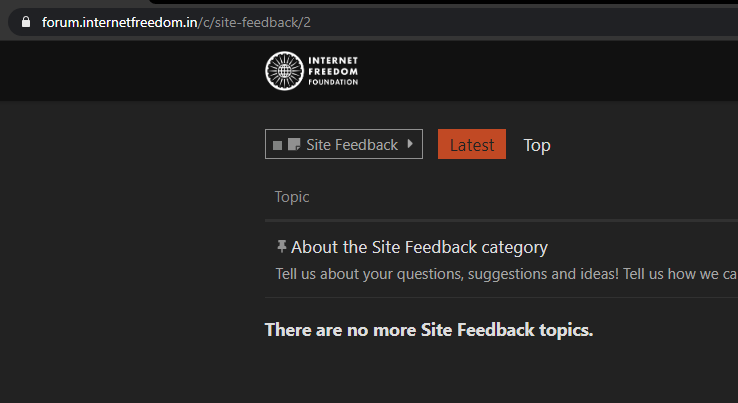This screenshot has width=738, height=403.
Task: Click the '/c/site-feedback/2' path in the URL
Action: (x=247, y=22)
